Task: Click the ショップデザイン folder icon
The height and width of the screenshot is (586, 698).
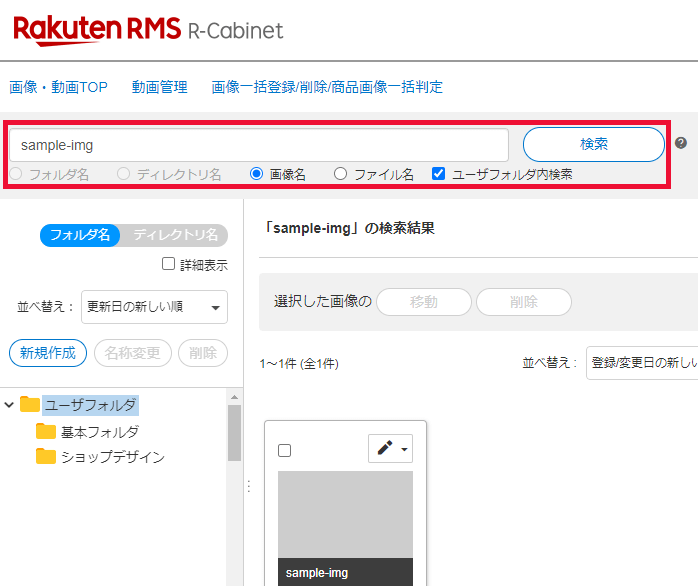Action: tap(46, 457)
